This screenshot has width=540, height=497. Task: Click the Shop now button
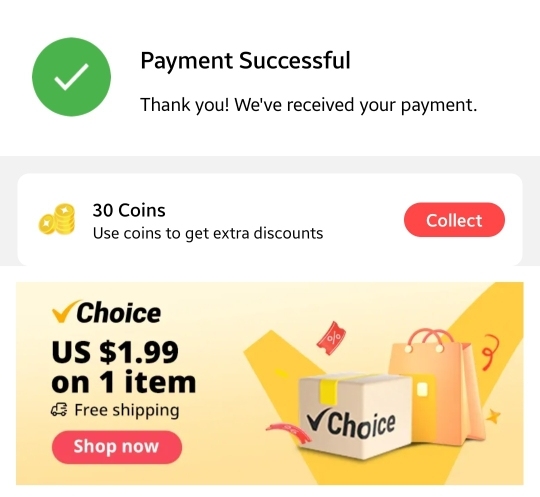117,447
